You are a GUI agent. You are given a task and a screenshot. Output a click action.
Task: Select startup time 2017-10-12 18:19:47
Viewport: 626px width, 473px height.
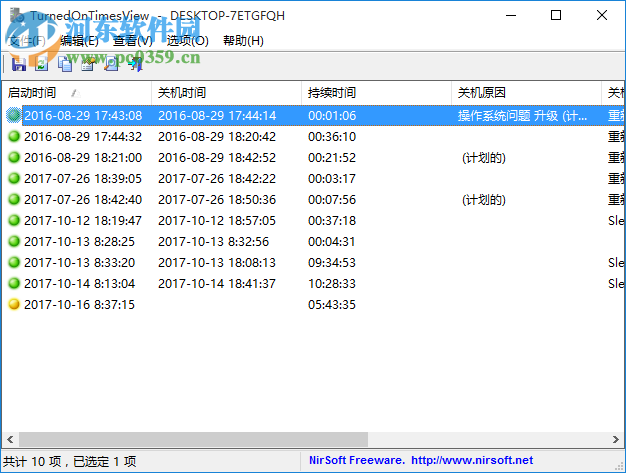coord(83,220)
